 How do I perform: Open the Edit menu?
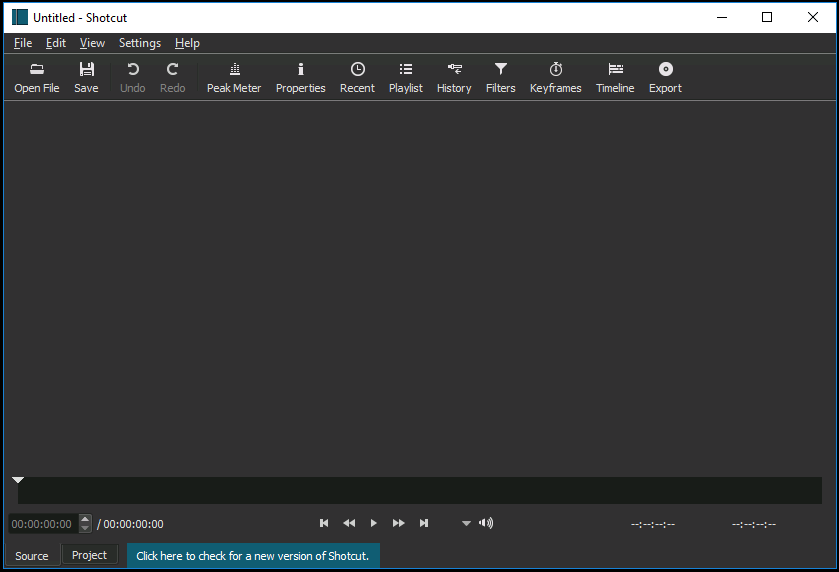point(56,43)
